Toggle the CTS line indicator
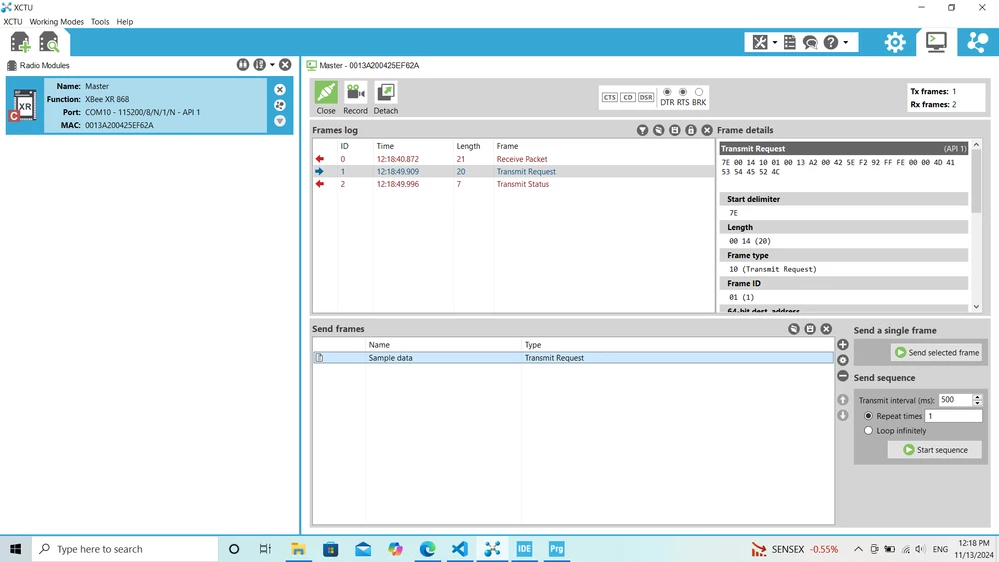This screenshot has height=562, width=999. tap(610, 97)
